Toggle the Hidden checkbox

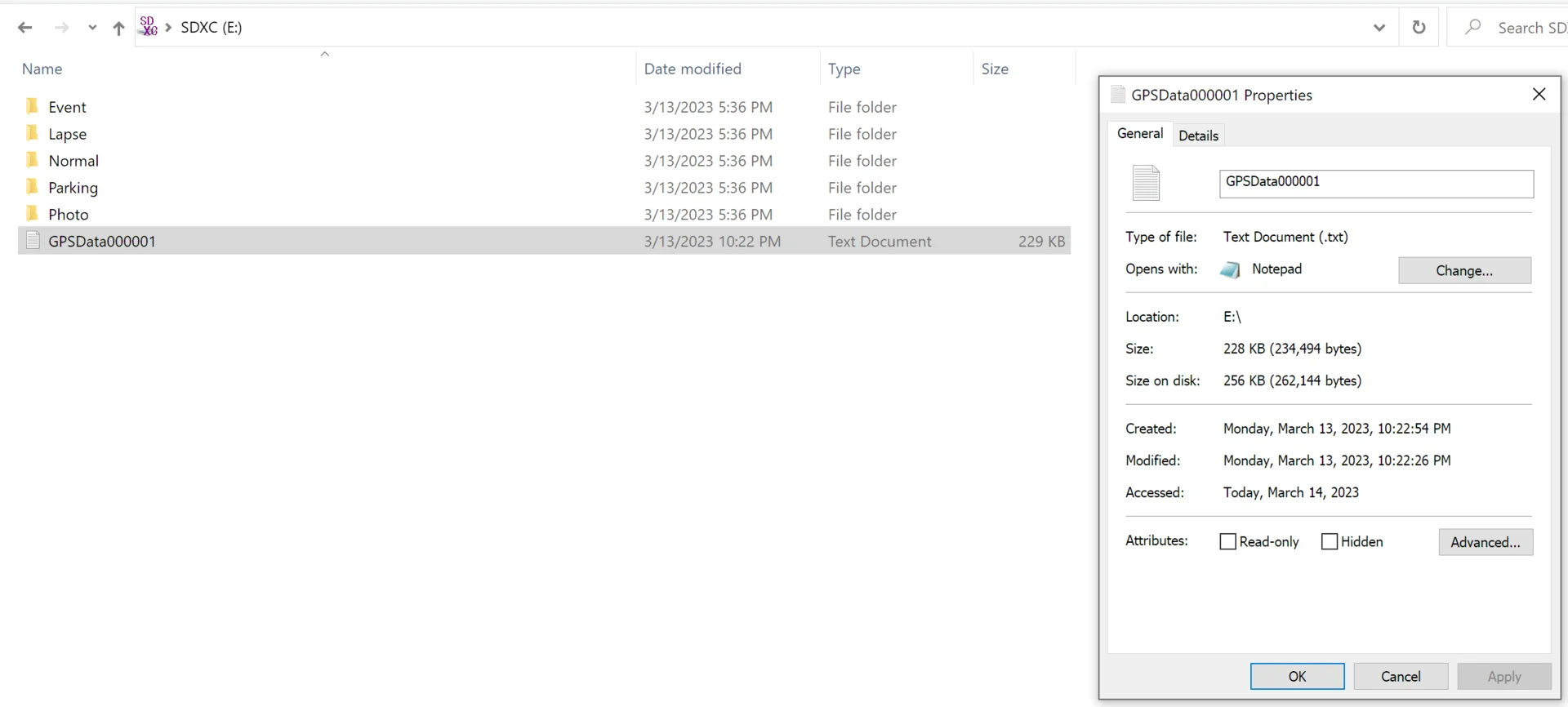pyautogui.click(x=1330, y=541)
